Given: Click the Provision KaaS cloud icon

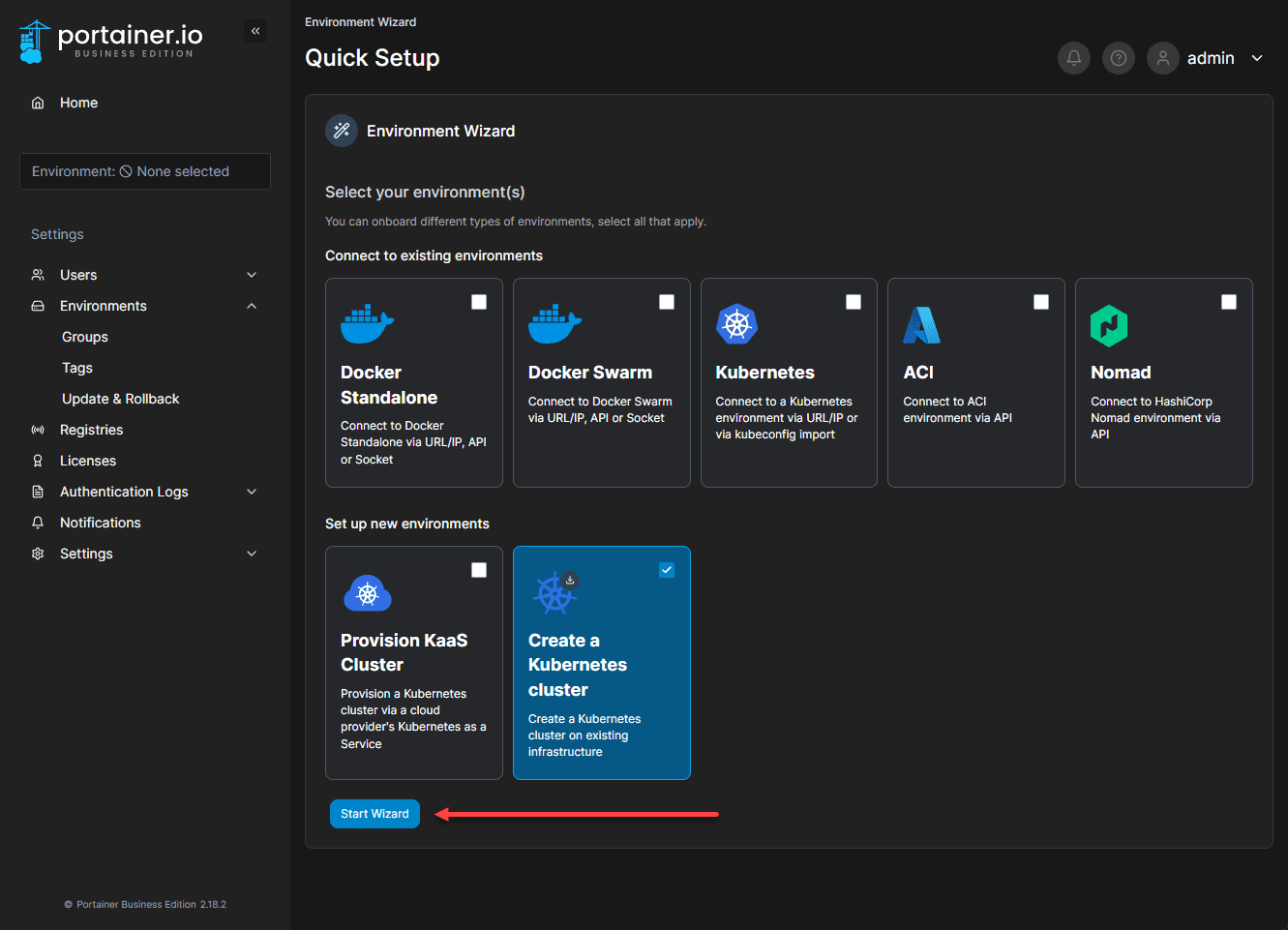Looking at the screenshot, I should 368,593.
